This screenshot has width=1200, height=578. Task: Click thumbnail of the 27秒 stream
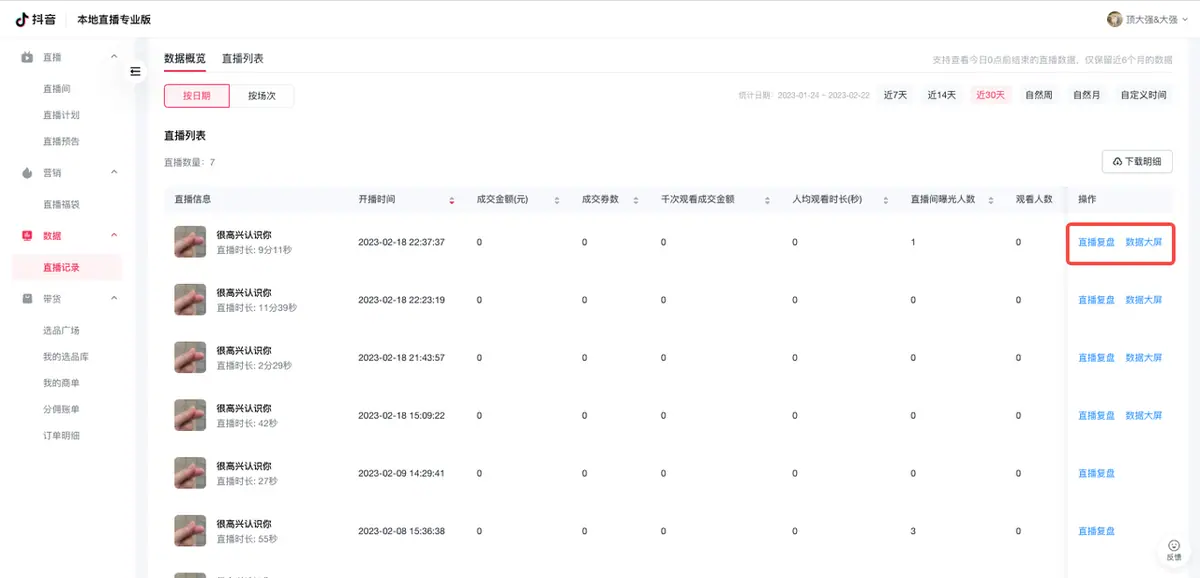point(190,474)
